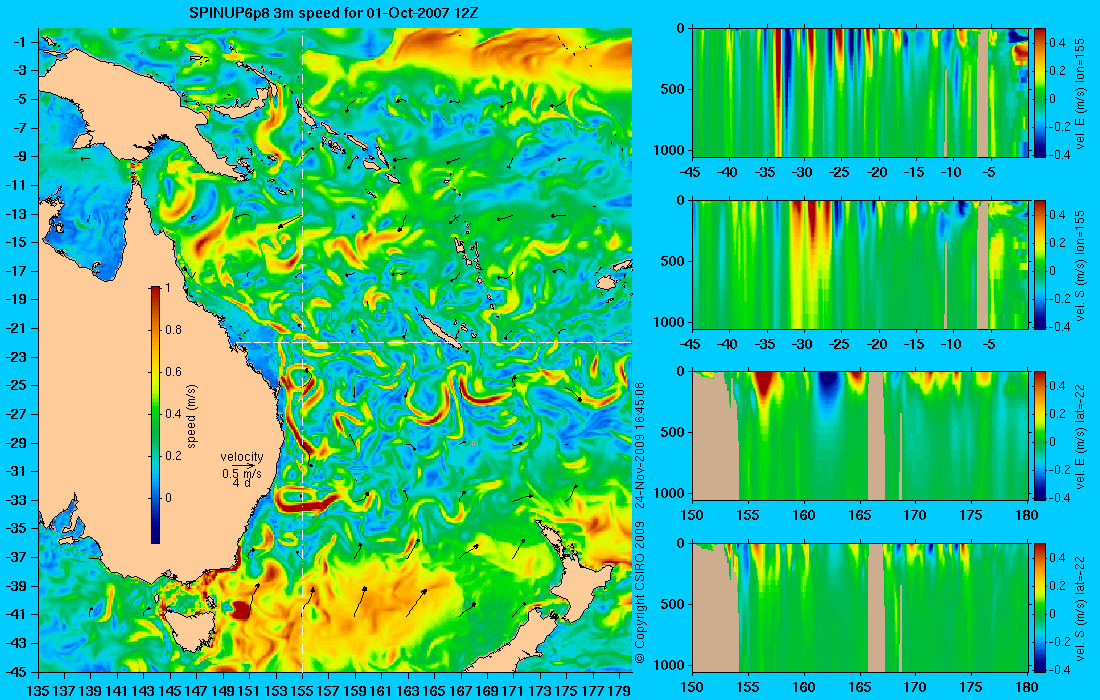Viewport: 1100px width, 700px height.
Task: Select the 0.8 tick on speed colorbar
Action: coord(173,330)
